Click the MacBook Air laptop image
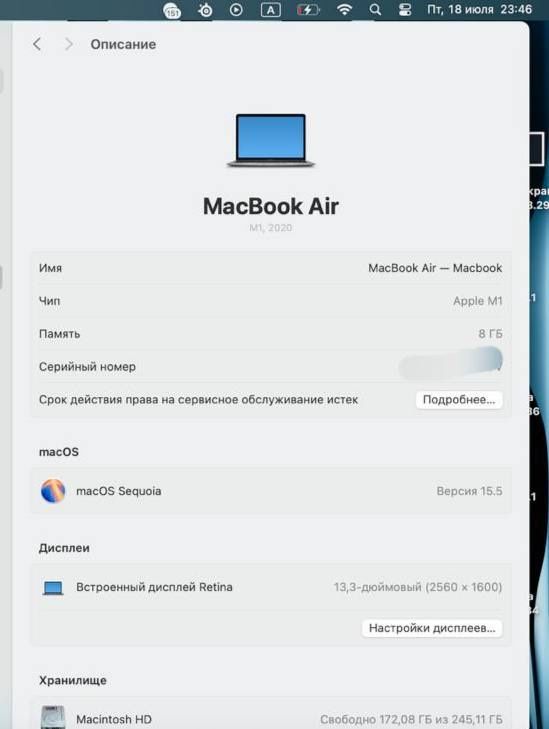The width and height of the screenshot is (549, 729). tap(271, 140)
